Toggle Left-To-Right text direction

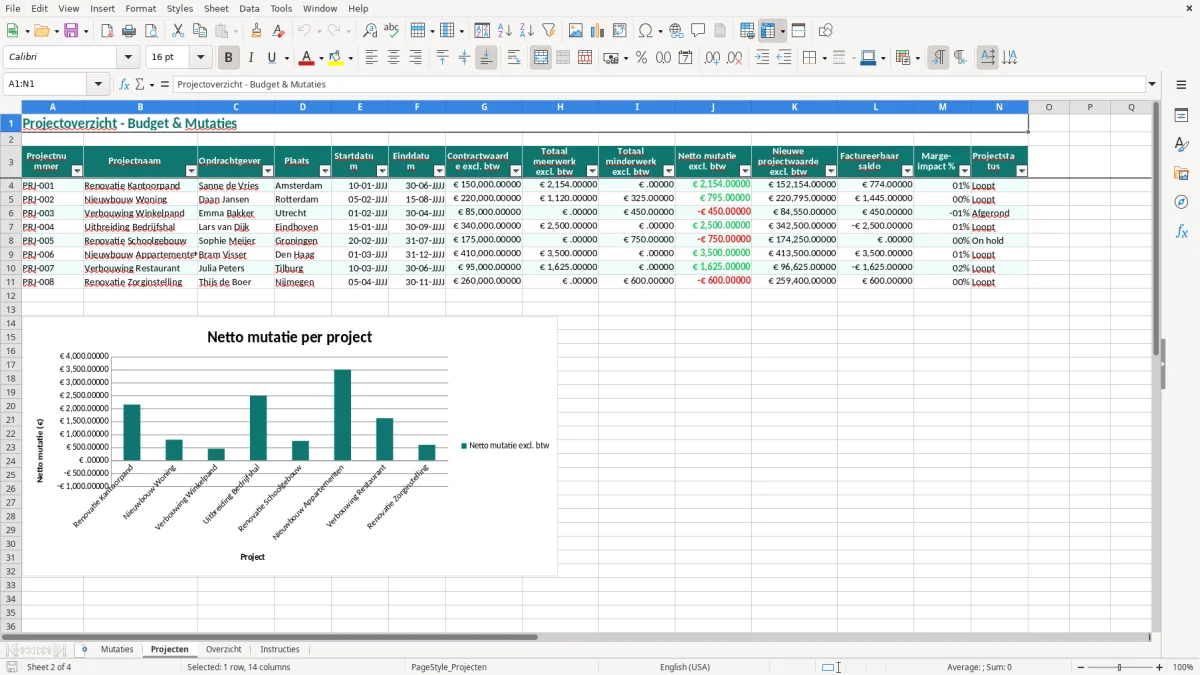coord(938,58)
